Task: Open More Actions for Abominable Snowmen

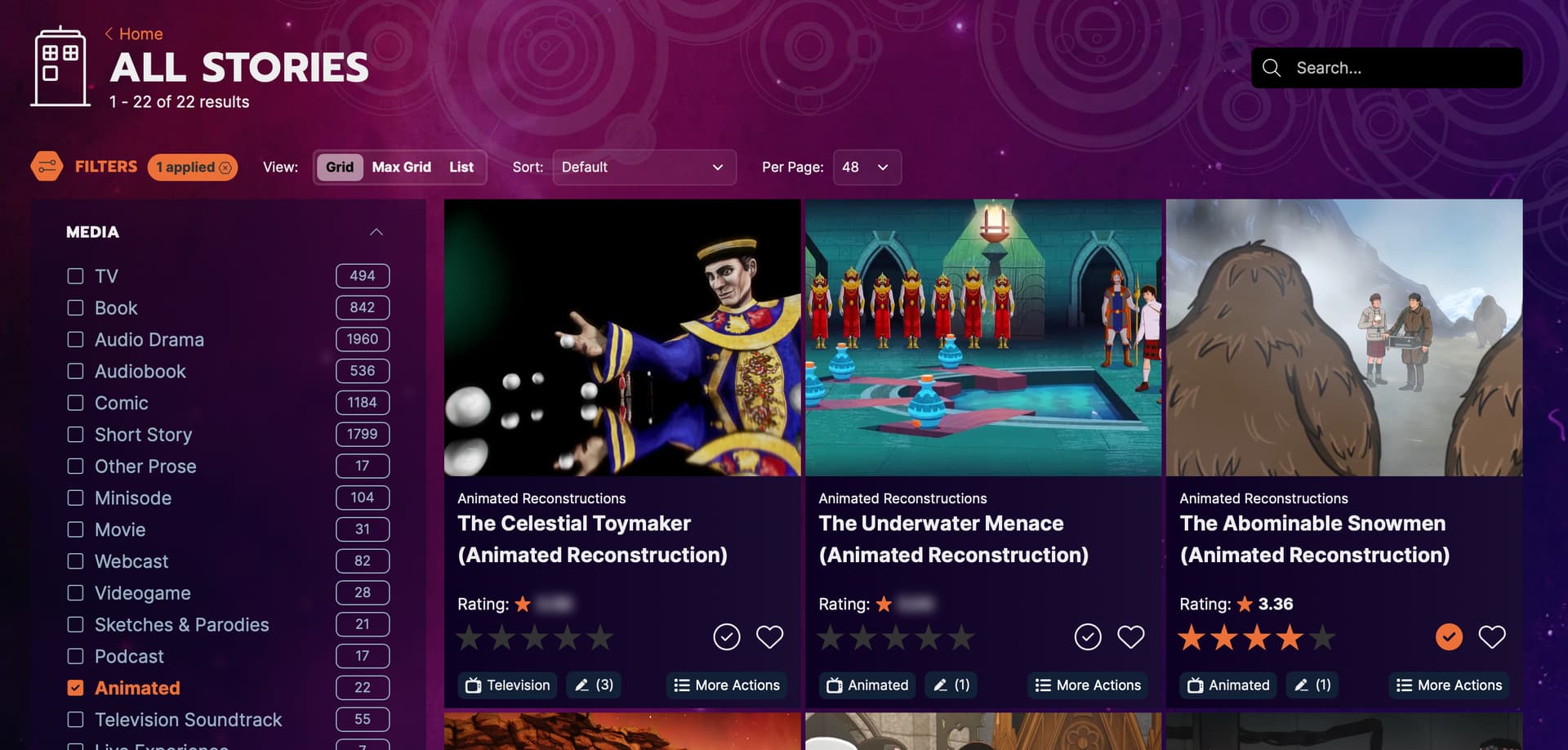Action: click(x=1449, y=685)
